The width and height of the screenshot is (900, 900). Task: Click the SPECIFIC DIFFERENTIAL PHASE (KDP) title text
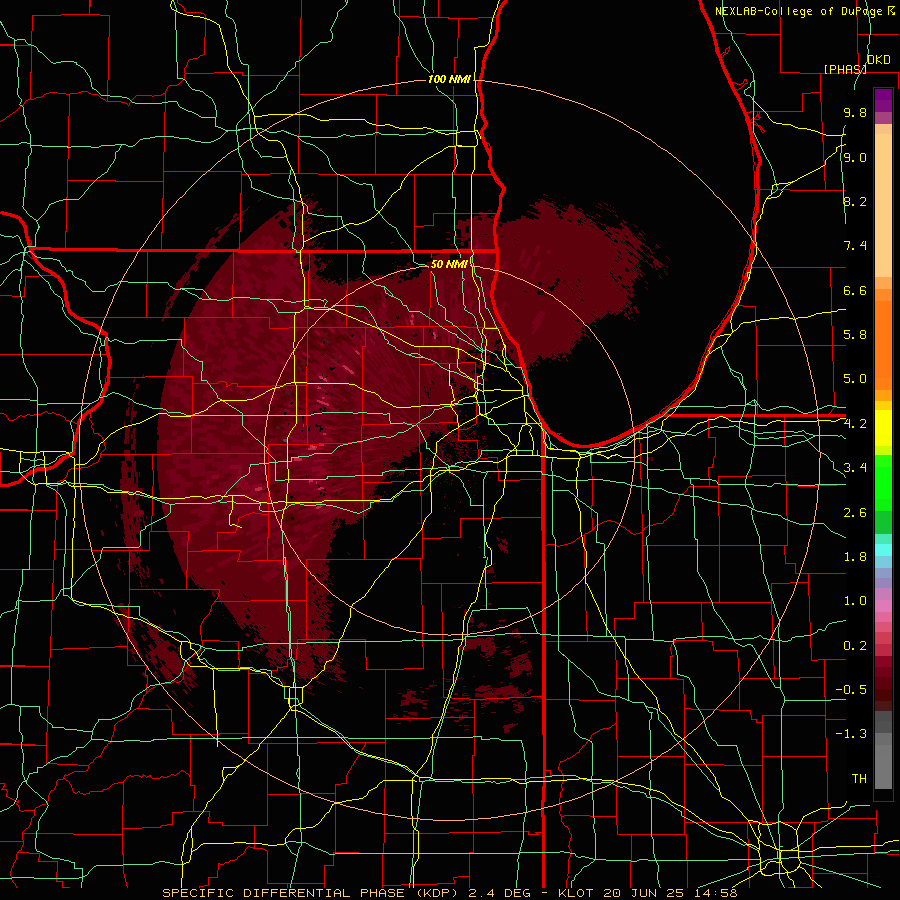click(311, 893)
